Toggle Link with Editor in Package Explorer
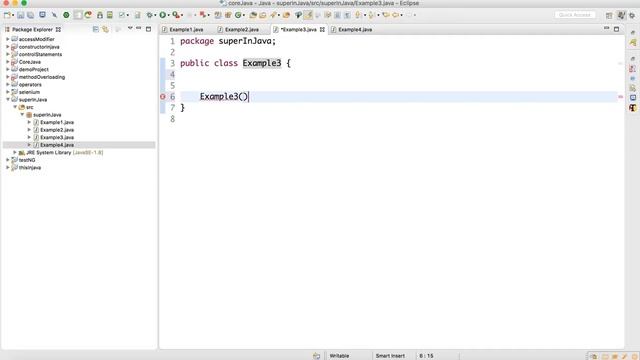The height and width of the screenshot is (360, 640). click(x=106, y=29)
